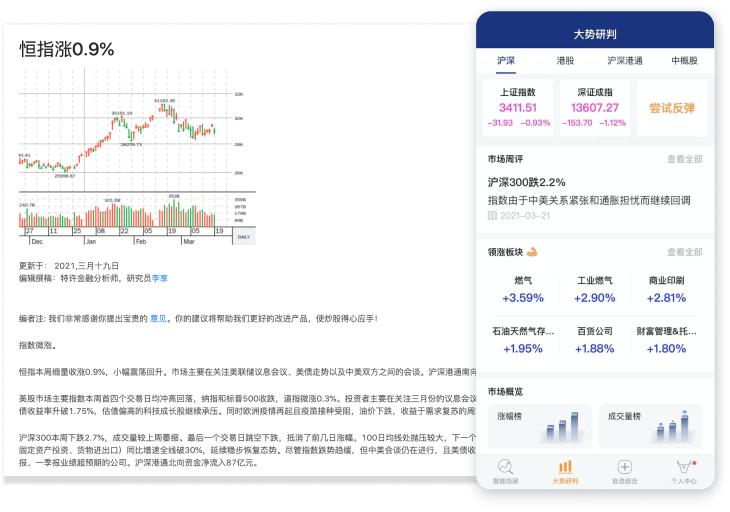Open the 上证指数 index card
The width and height of the screenshot is (730, 512).
click(518, 108)
